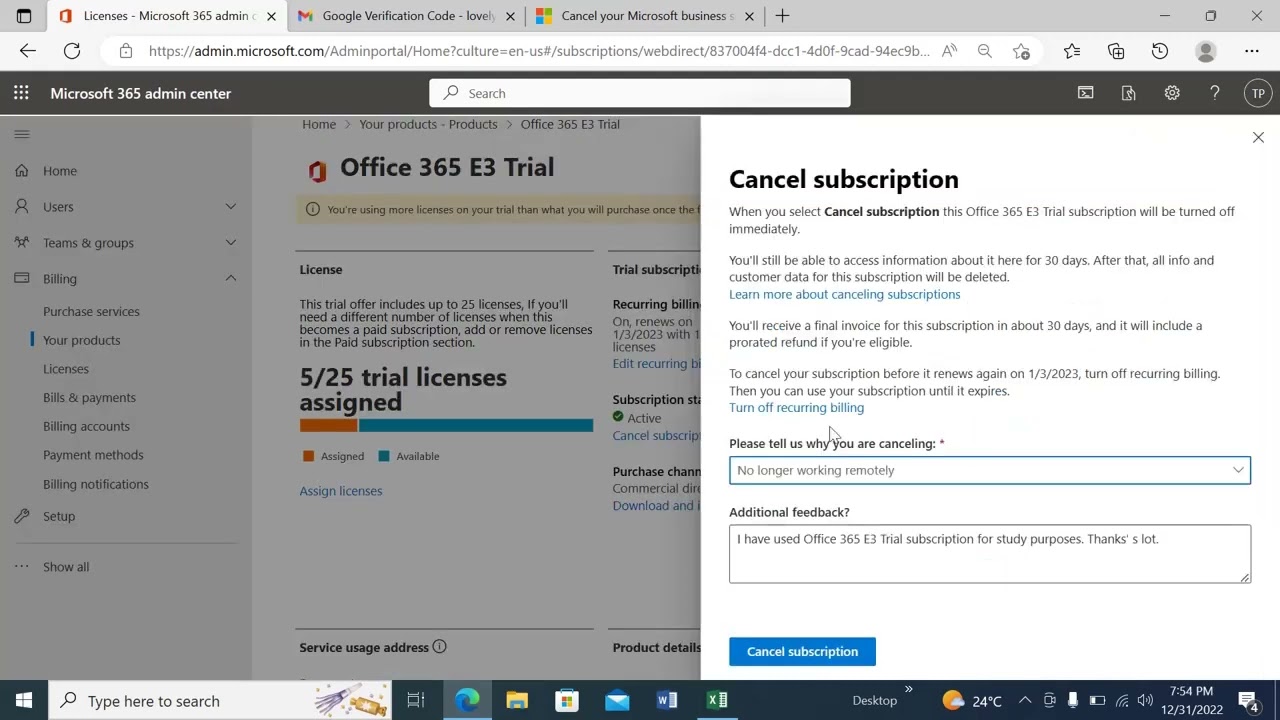
Task: Open the browser Collections icon
Action: coord(1116,51)
